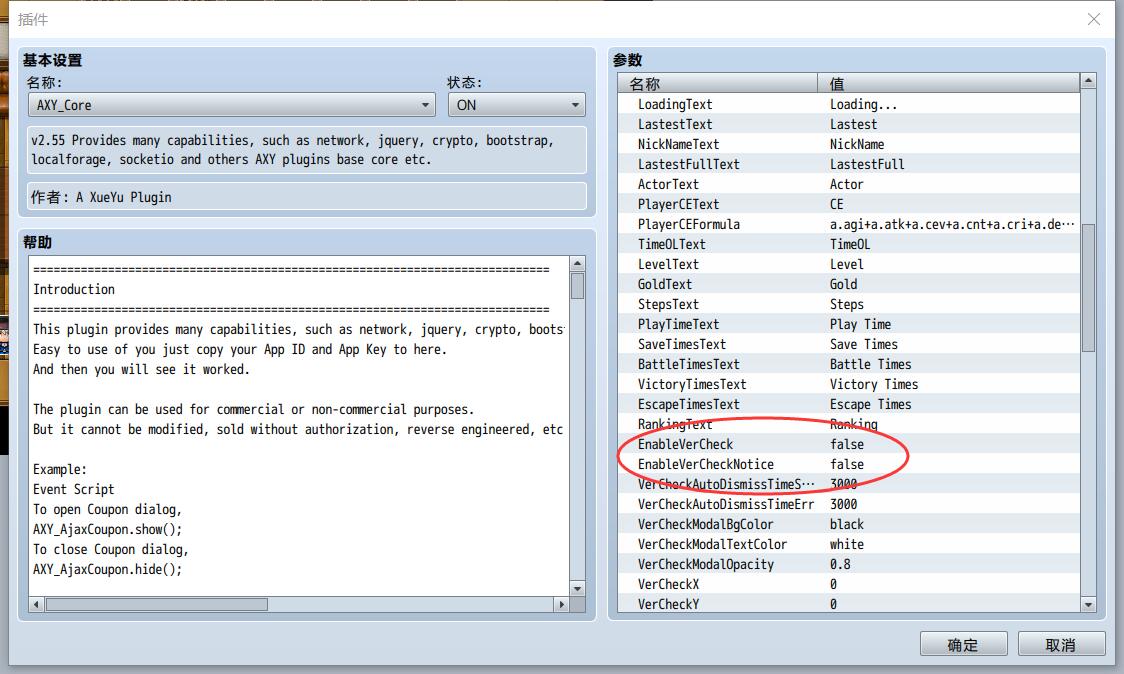
Task: Click the help text scroll-down arrow
Action: click(577, 588)
